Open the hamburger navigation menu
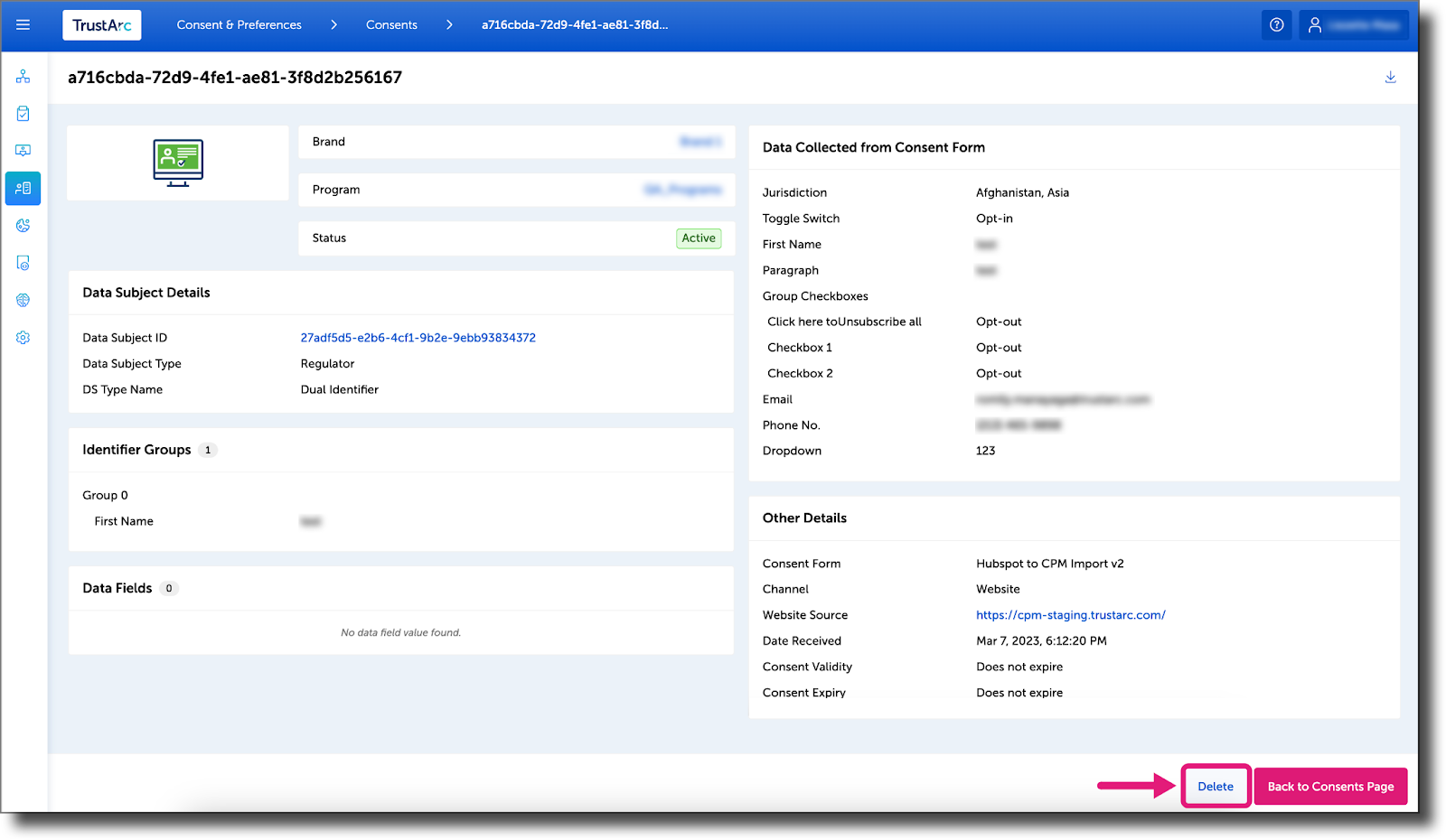The height and width of the screenshot is (840, 1446). click(x=23, y=25)
